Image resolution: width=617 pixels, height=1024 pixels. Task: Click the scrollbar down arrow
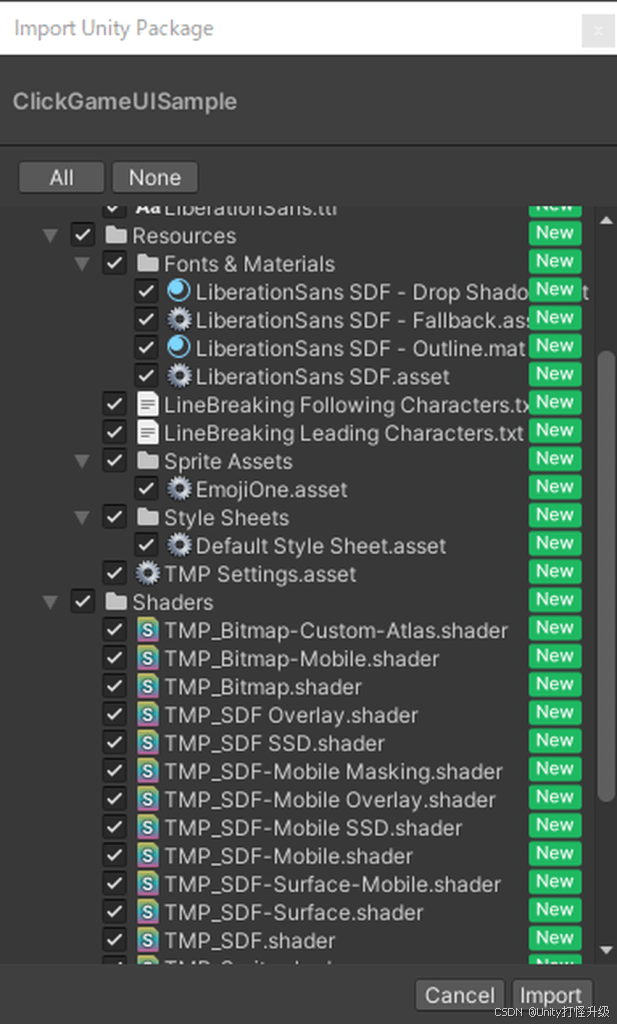point(607,950)
